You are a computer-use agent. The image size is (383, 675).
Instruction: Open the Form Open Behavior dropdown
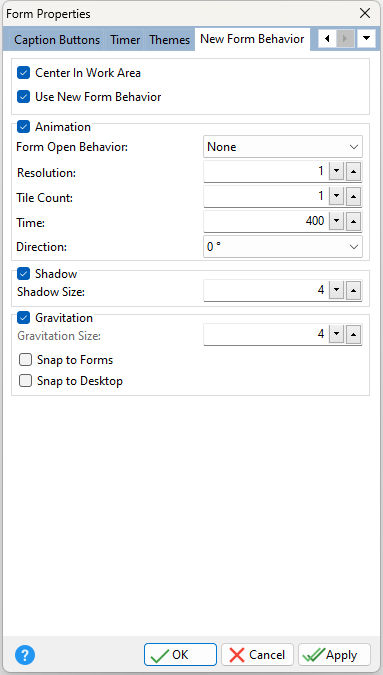pos(283,147)
